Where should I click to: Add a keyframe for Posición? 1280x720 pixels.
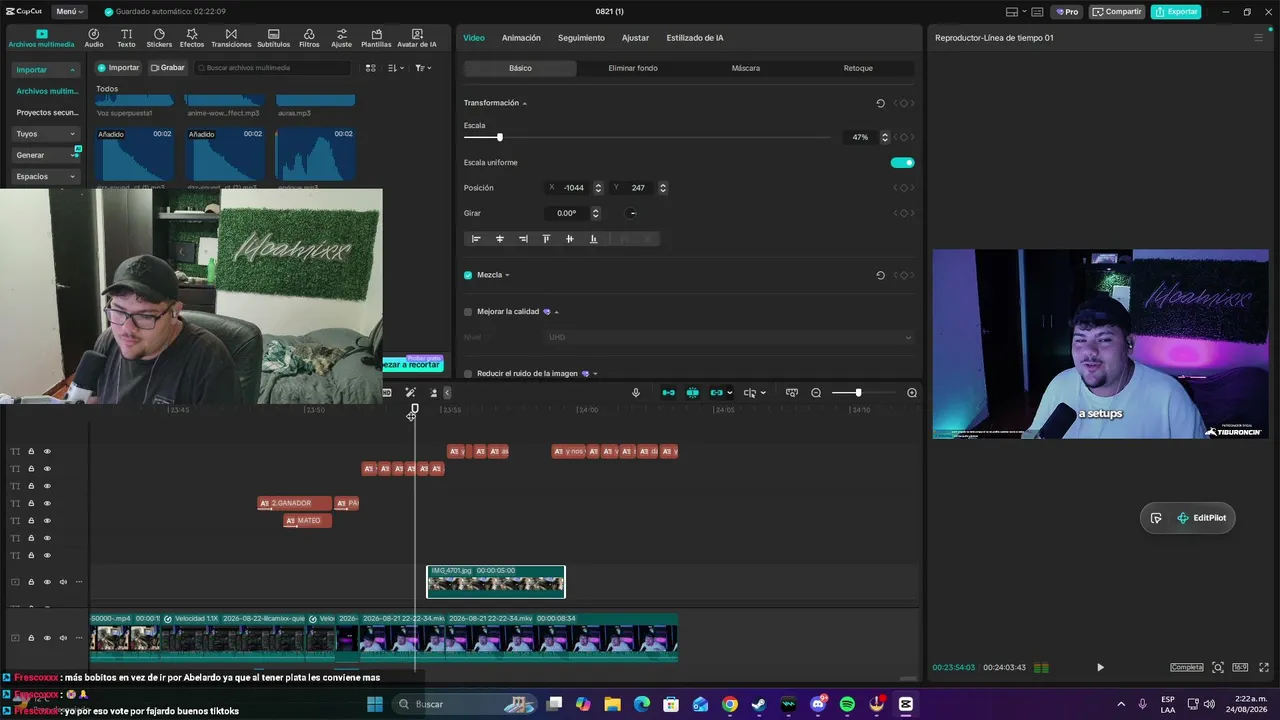coord(903,188)
